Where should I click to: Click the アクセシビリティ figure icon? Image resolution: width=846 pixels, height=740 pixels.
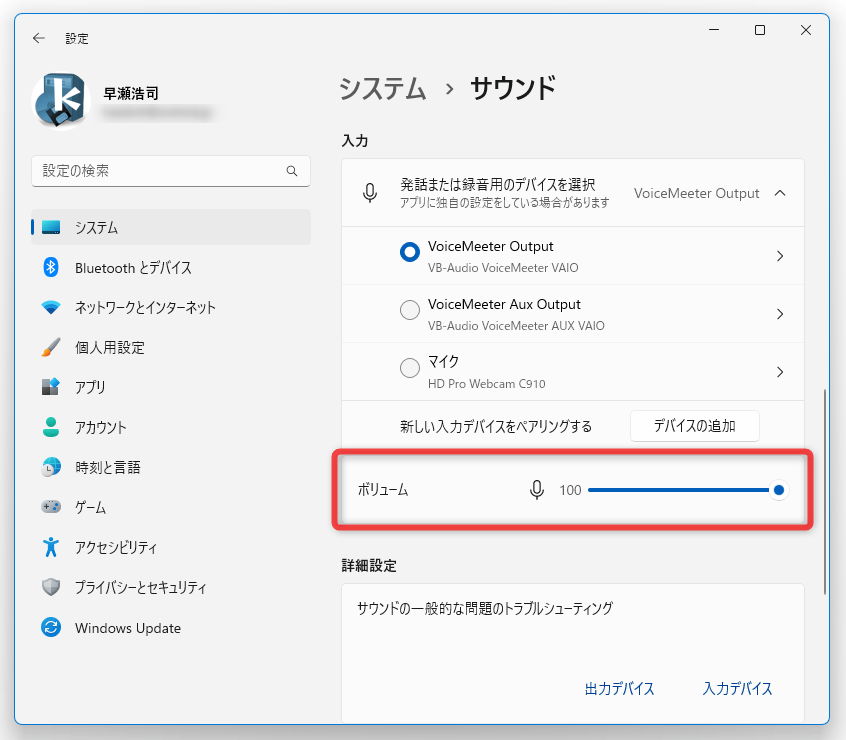click(x=51, y=547)
